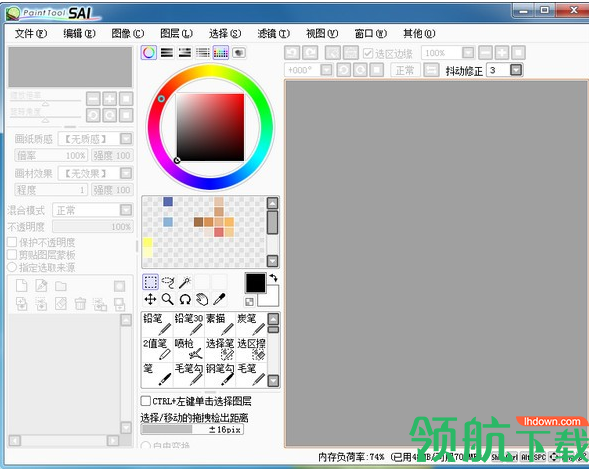Open the +000° rotation angle dropdown
Viewport: 589px width, 469px height.
point(326,70)
